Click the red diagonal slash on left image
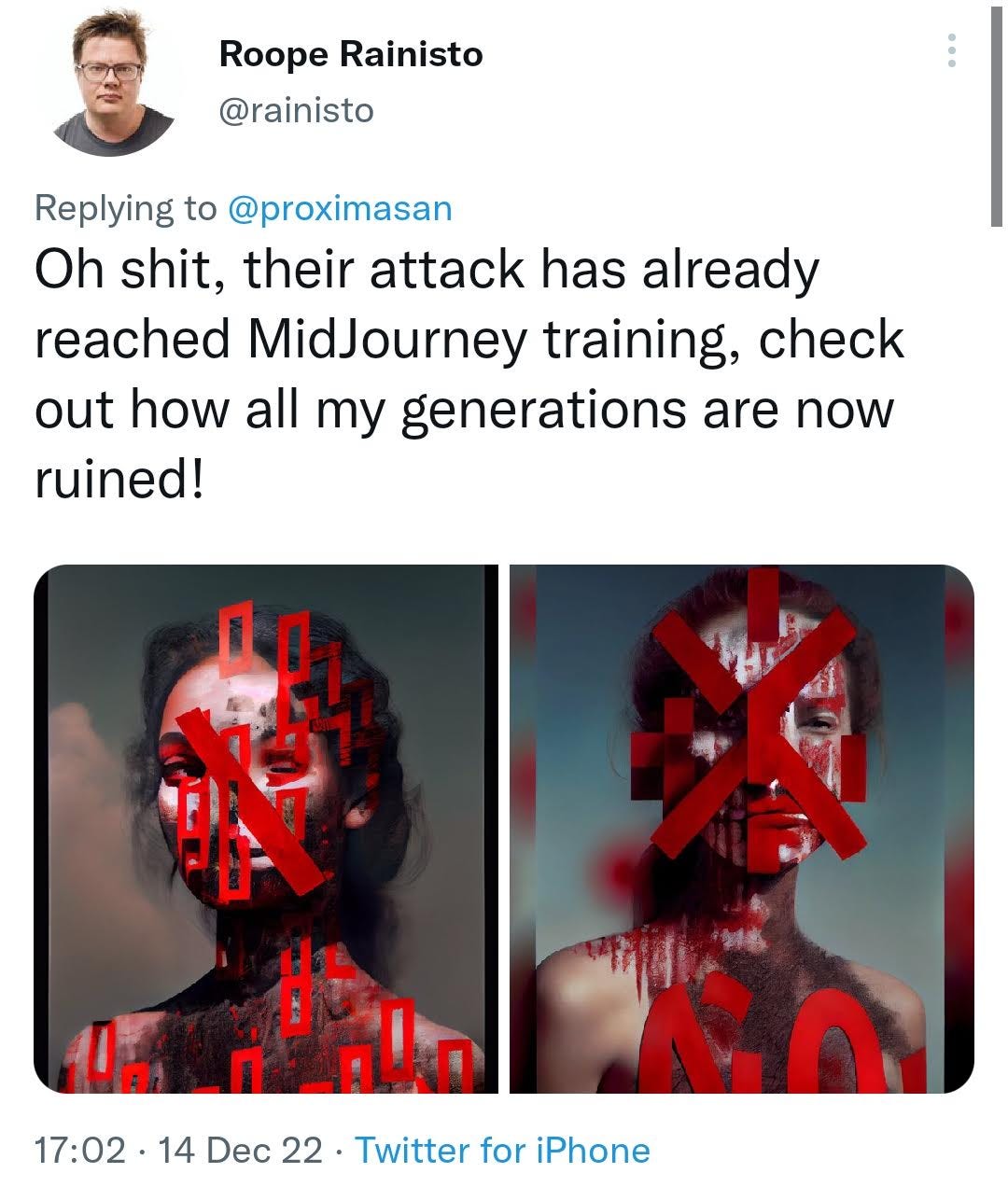This screenshot has width=1008, height=1201. (x=249, y=793)
